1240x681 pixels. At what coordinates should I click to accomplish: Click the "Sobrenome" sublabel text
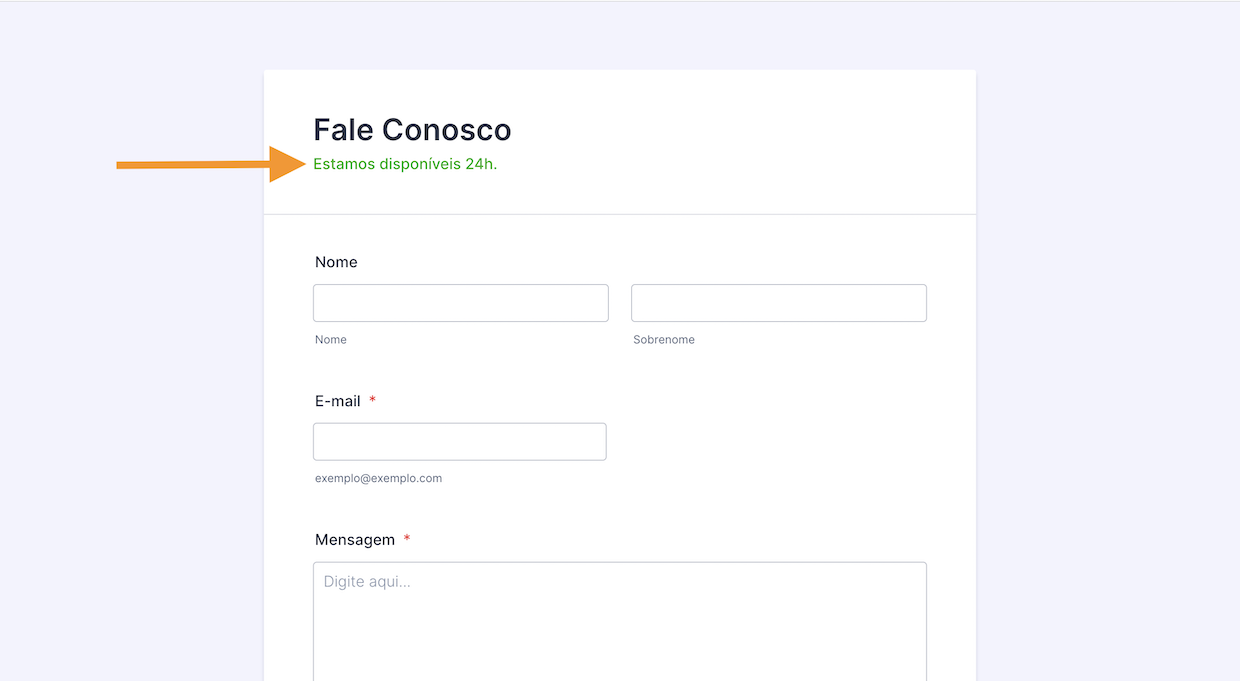[x=664, y=340]
